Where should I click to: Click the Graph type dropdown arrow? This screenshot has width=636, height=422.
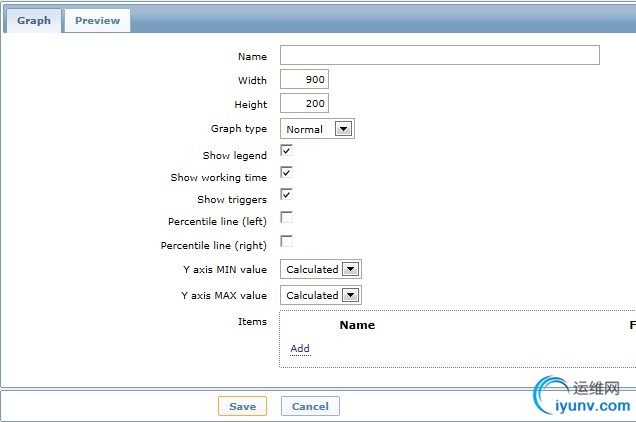point(343,129)
